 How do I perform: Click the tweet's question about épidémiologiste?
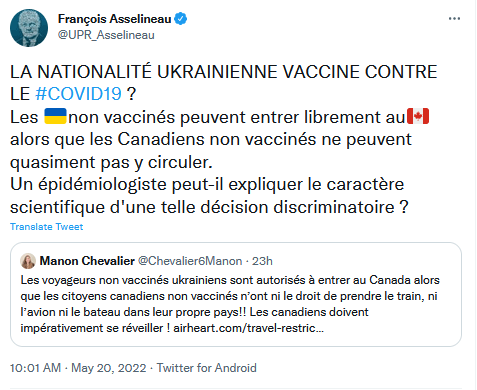coord(209,196)
